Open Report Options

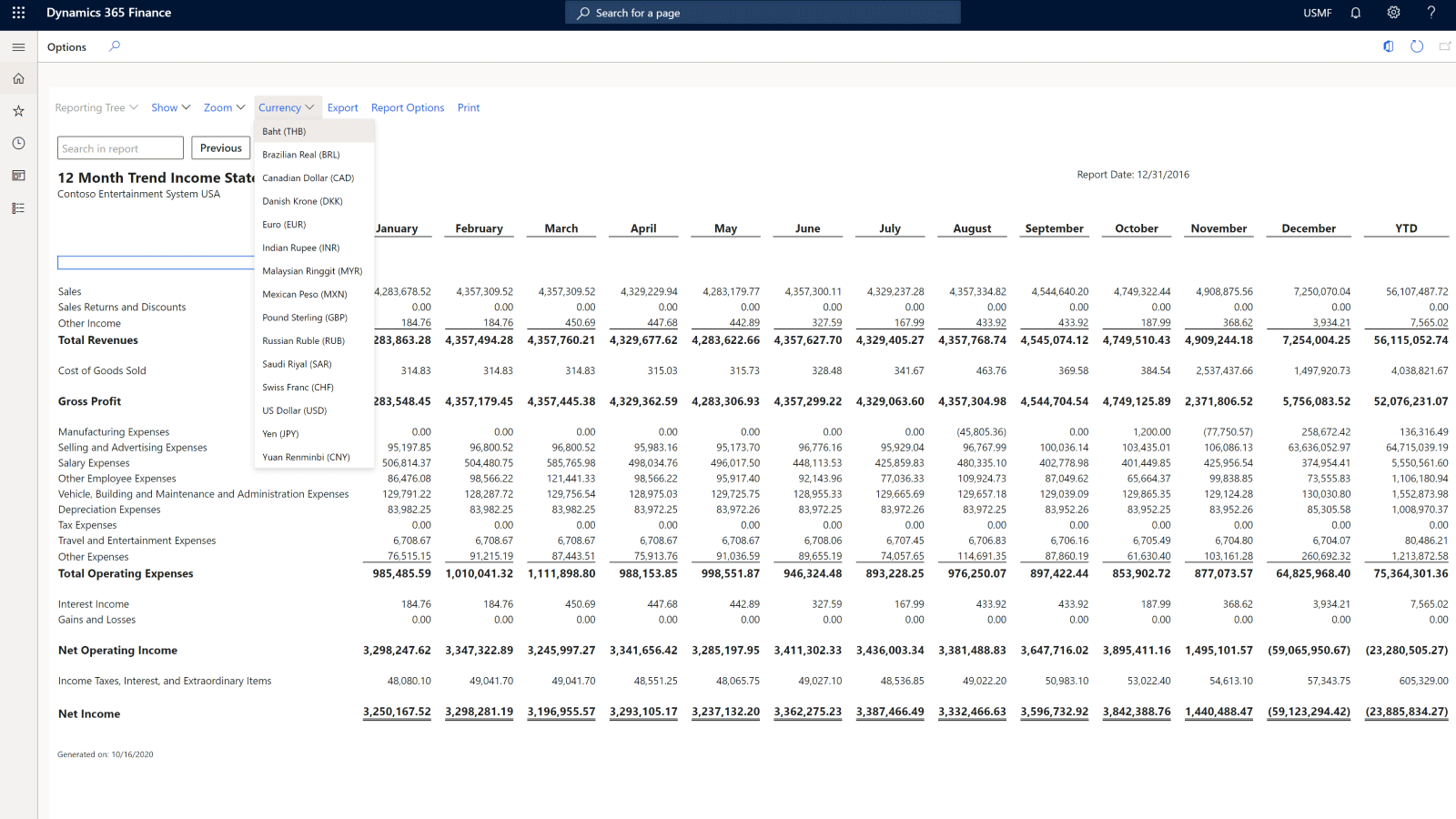tap(407, 107)
